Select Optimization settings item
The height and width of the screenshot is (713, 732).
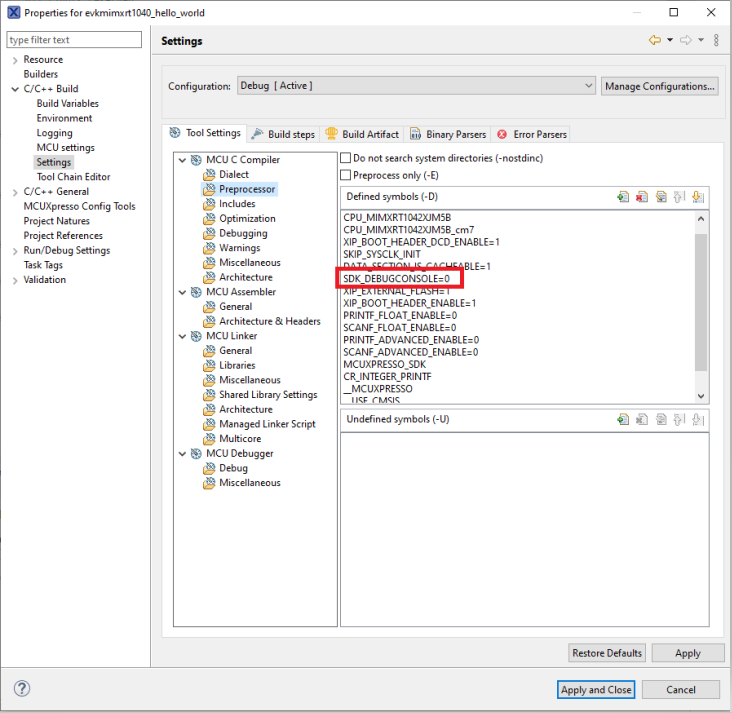(247, 219)
